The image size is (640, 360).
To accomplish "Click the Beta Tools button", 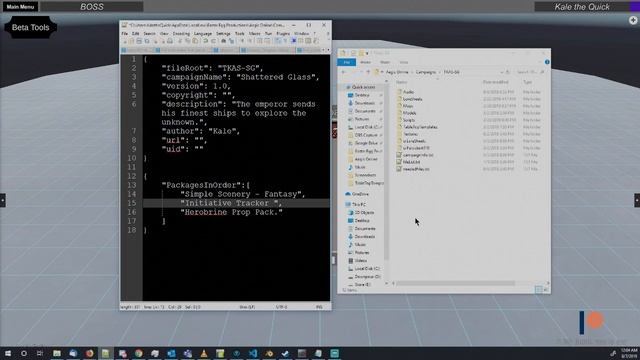I will point(31,27).
